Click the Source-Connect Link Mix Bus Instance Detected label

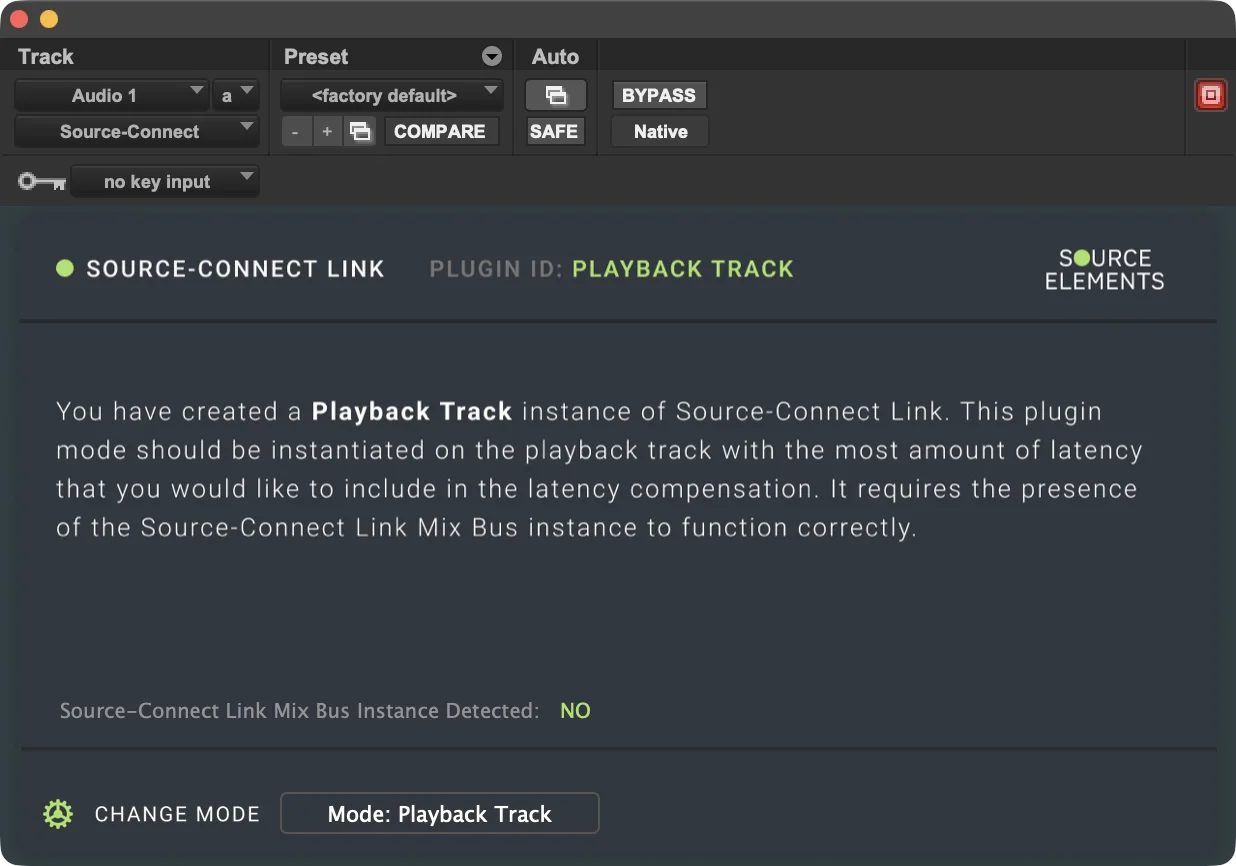tap(299, 711)
